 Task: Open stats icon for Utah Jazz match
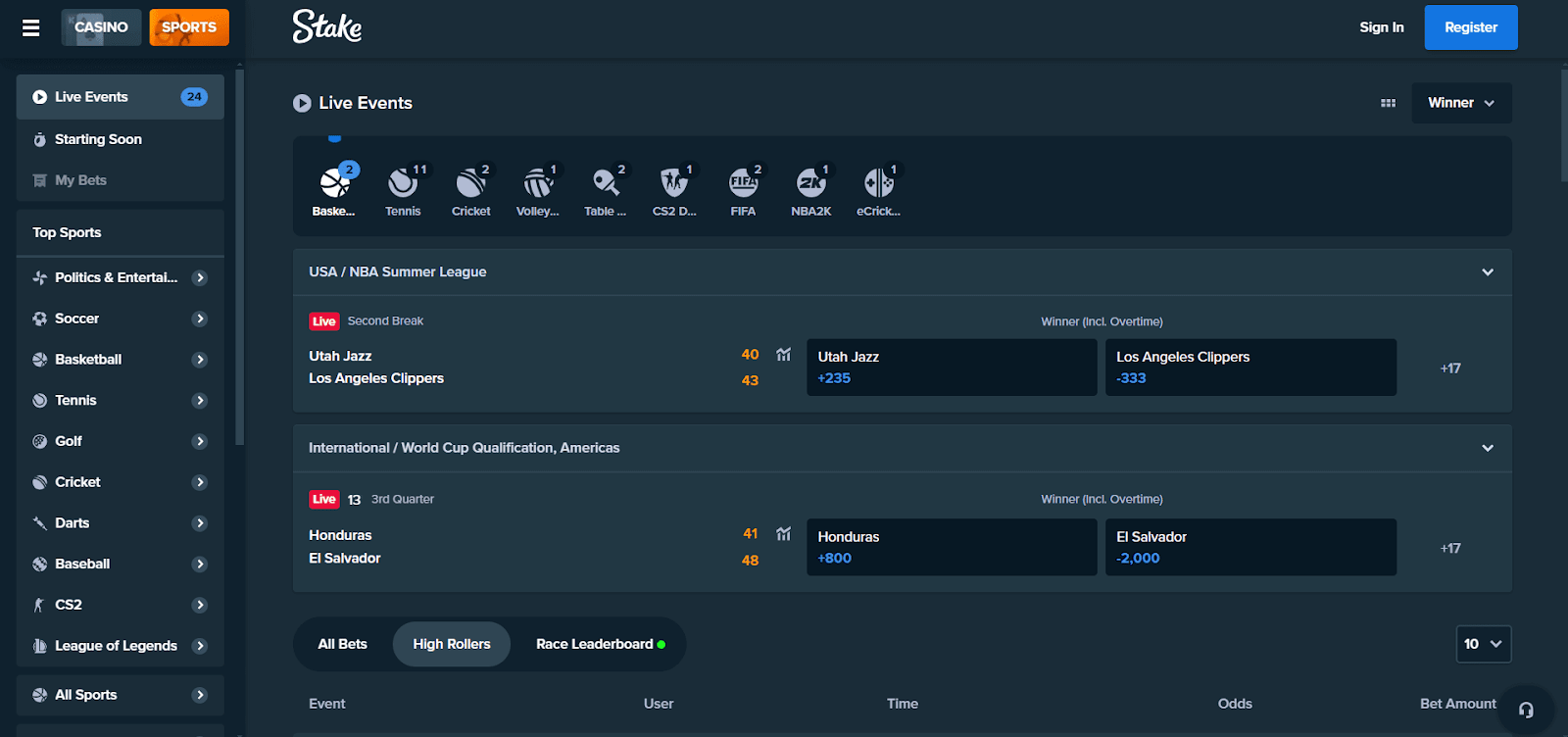(x=783, y=355)
